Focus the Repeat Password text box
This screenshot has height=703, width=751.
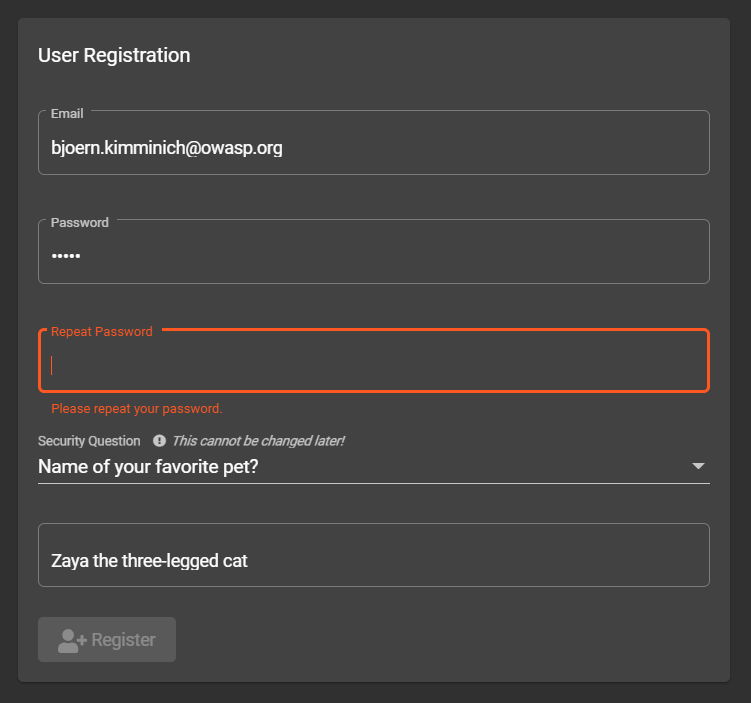pyautogui.click(x=373, y=365)
